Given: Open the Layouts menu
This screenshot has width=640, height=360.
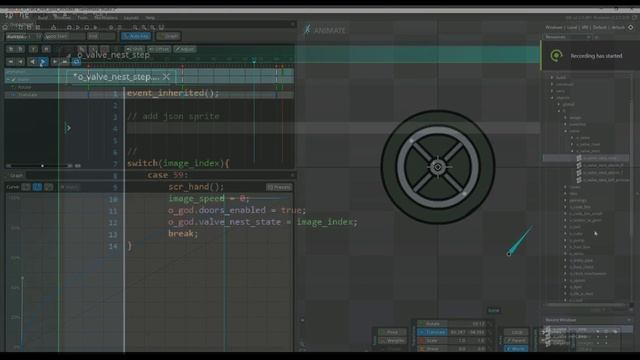Looking at the screenshot, I should [131, 18].
